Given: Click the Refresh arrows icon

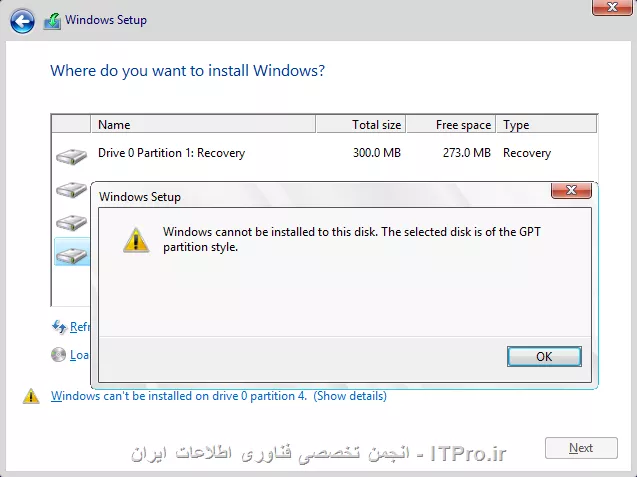Looking at the screenshot, I should point(59,327).
